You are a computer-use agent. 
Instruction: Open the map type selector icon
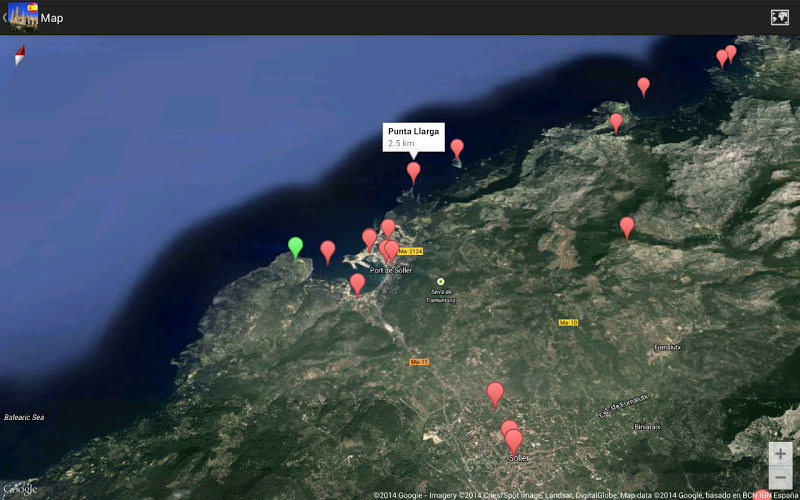pos(780,17)
